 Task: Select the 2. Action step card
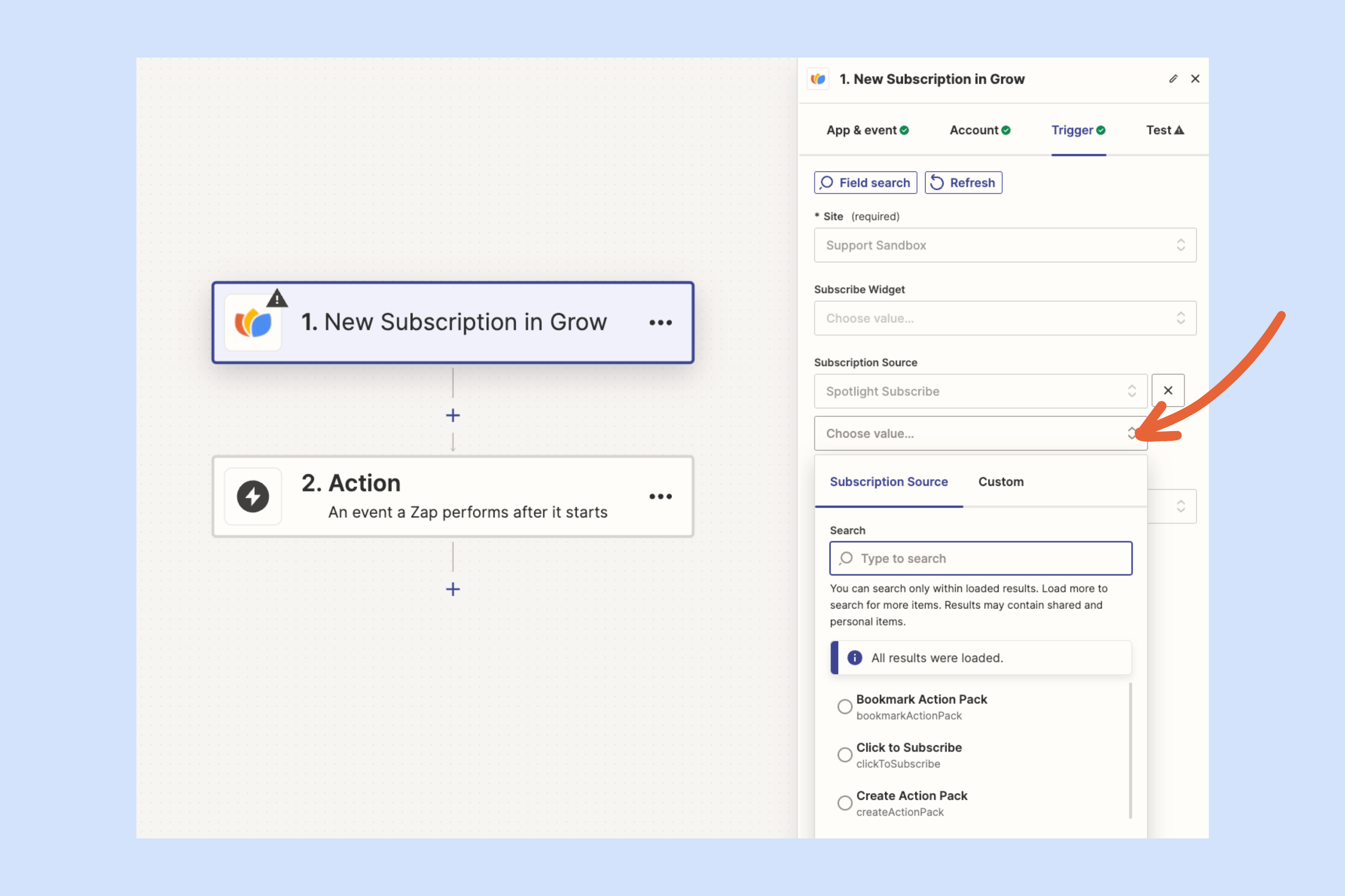453,497
